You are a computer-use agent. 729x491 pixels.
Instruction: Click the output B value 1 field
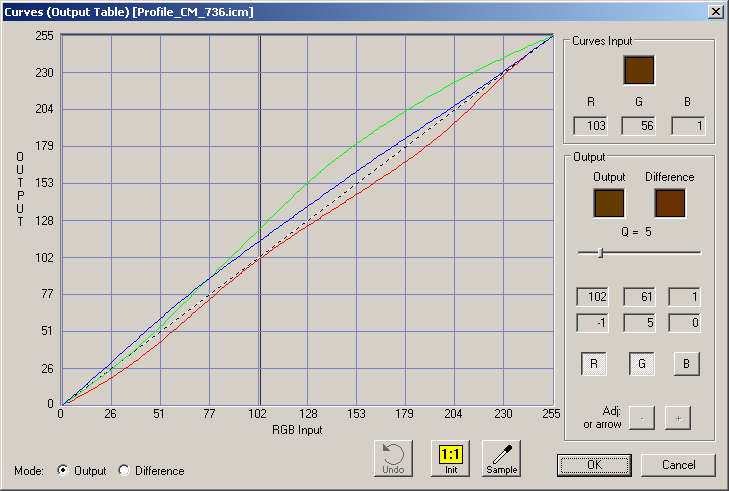coord(684,297)
